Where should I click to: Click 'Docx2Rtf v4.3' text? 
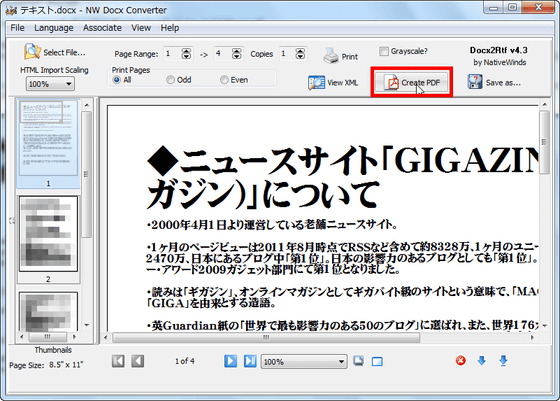click(x=499, y=50)
